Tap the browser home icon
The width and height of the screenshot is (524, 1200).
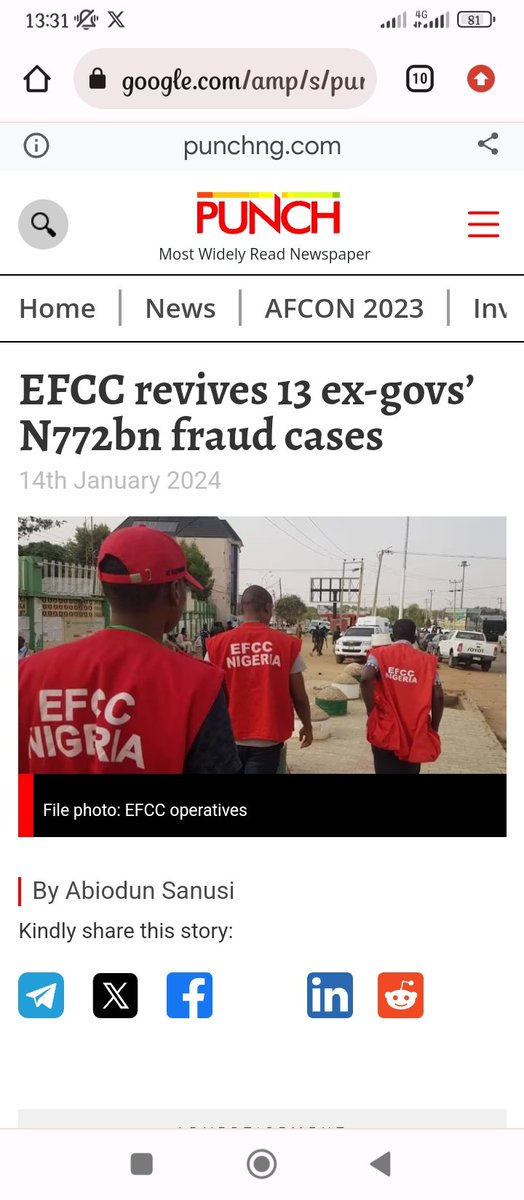(37, 79)
